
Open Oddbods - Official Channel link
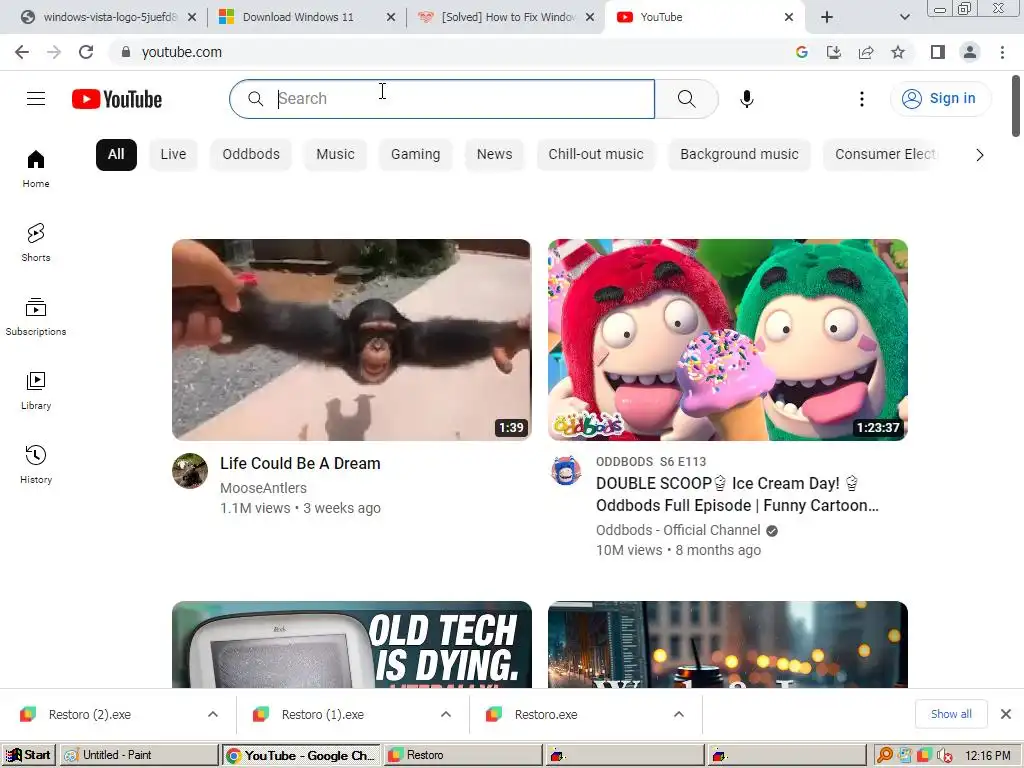[678, 530]
